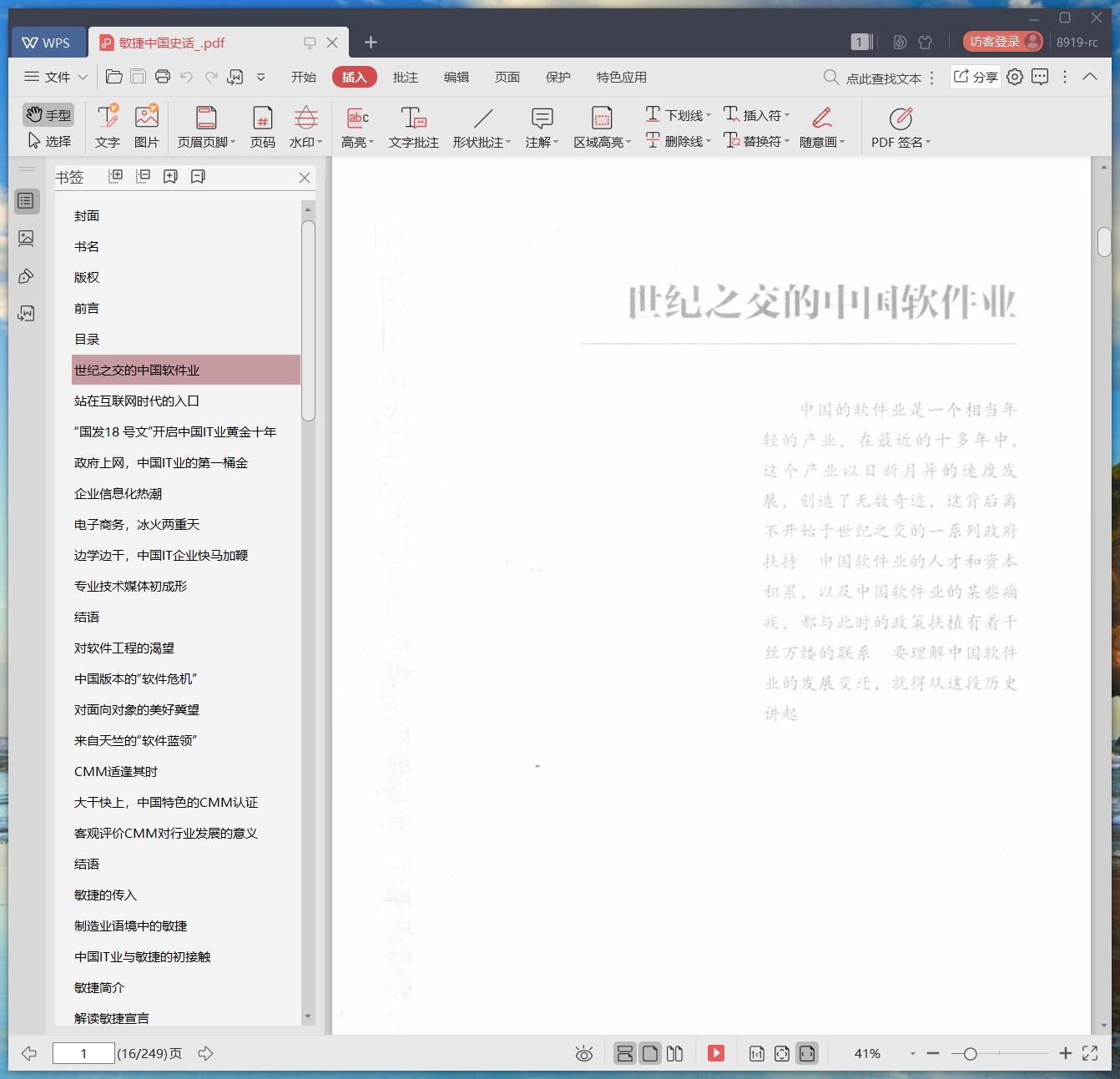1120x1079 pixels.
Task: Click the undo arrow icon
Action: (x=187, y=77)
